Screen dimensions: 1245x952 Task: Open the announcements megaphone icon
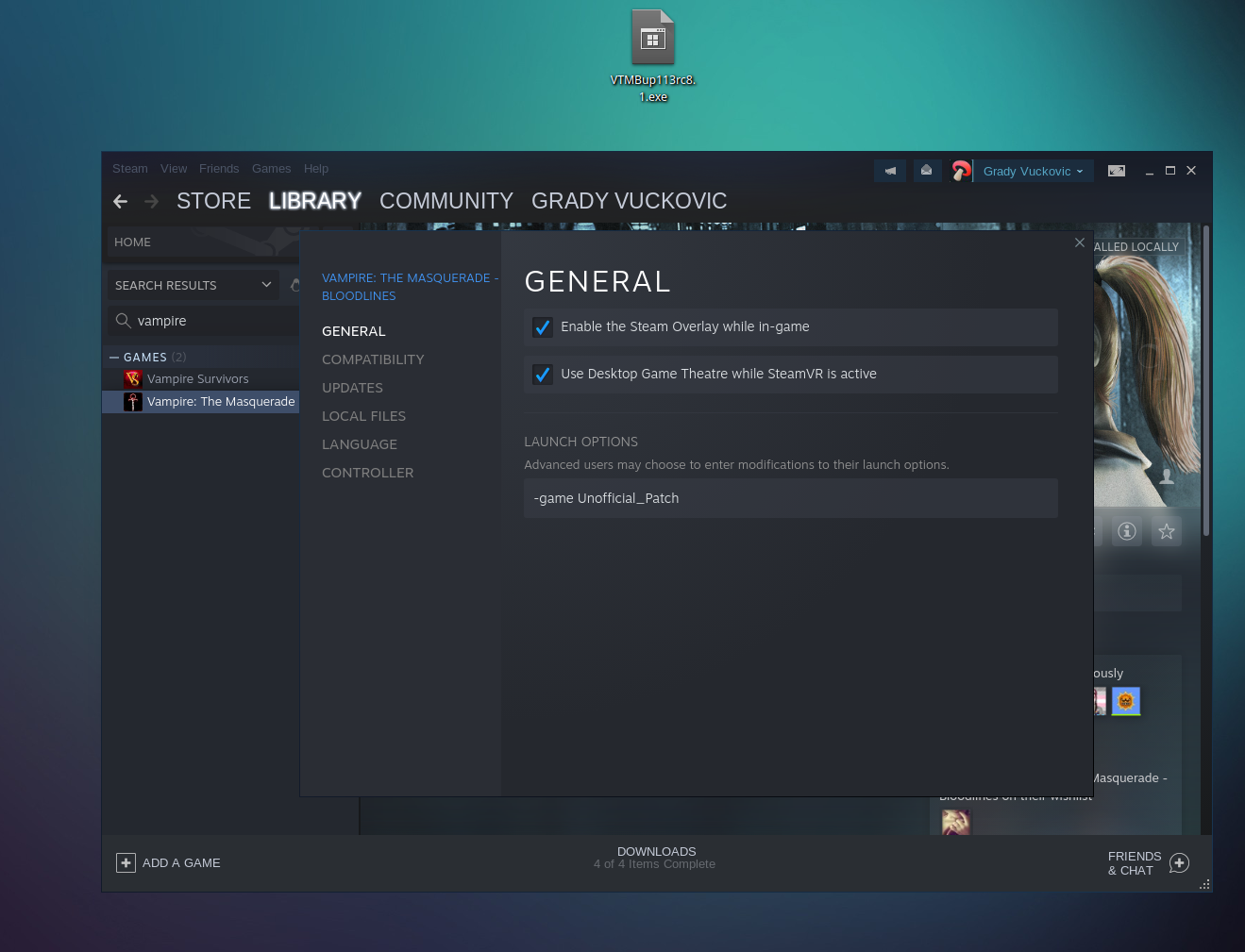pyautogui.click(x=890, y=171)
